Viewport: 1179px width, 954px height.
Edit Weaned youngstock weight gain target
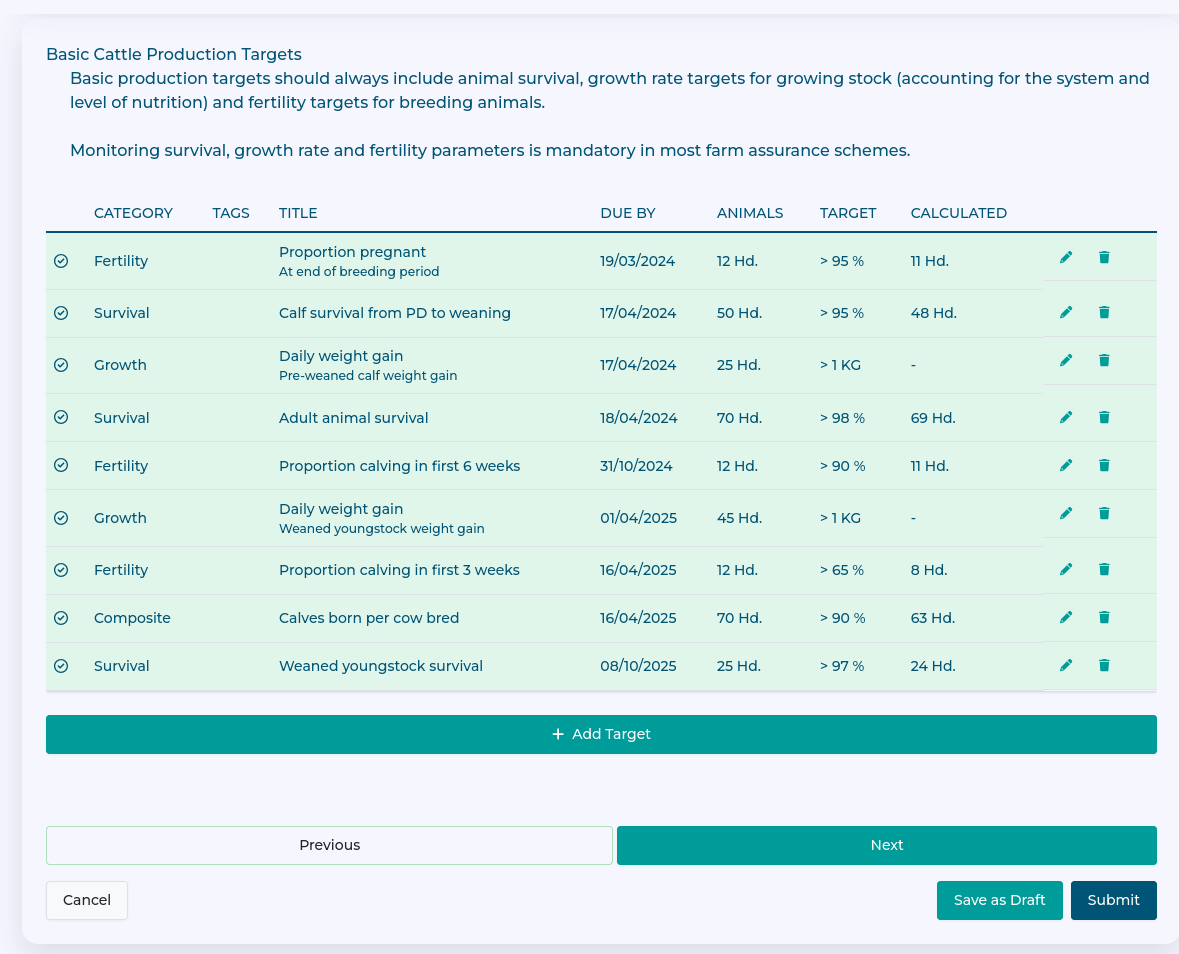pyautogui.click(x=1066, y=514)
